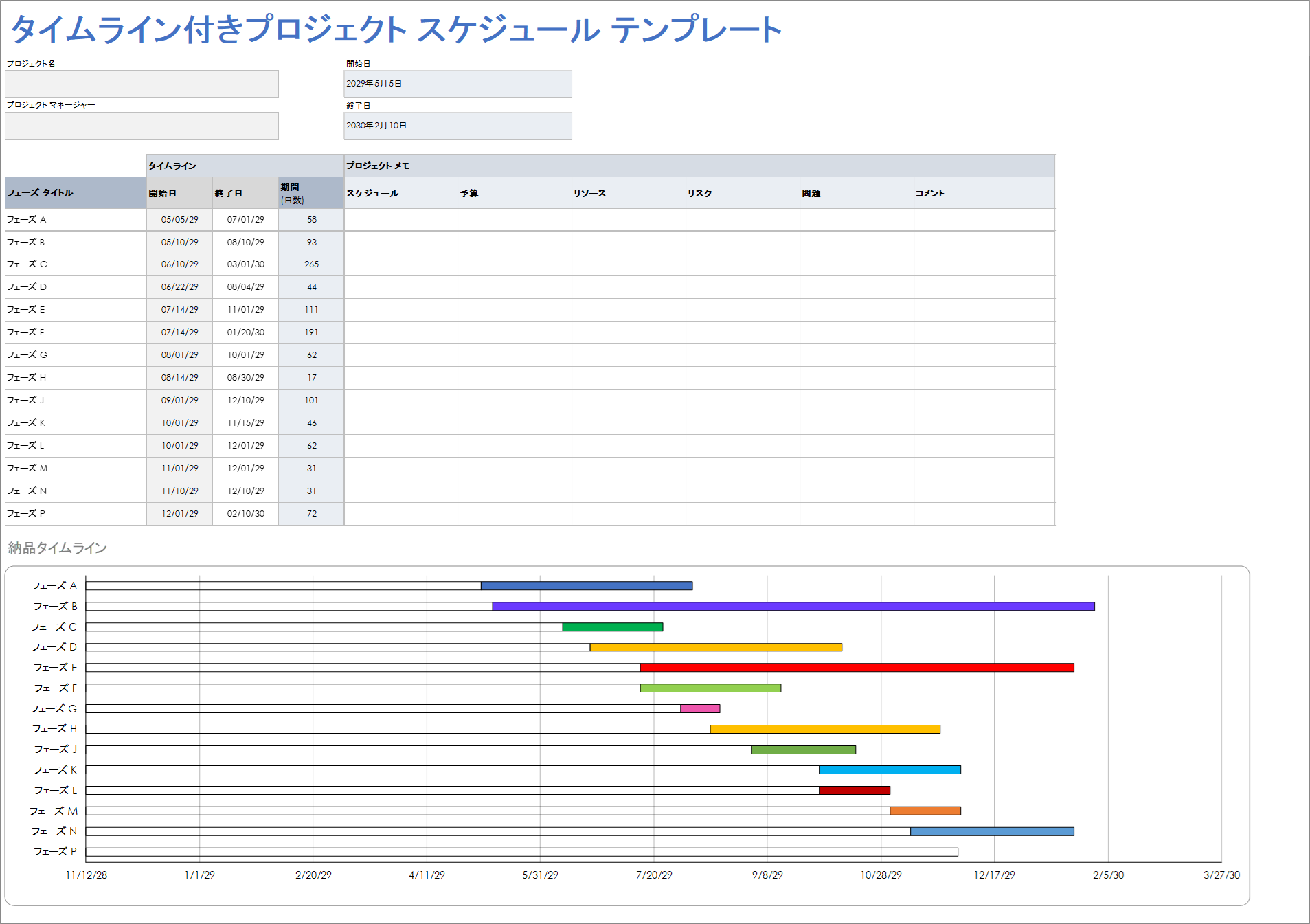The width and height of the screenshot is (1310, 924).
Task: Select the cyan フェーズ K Gantt bar
Action: (x=890, y=770)
